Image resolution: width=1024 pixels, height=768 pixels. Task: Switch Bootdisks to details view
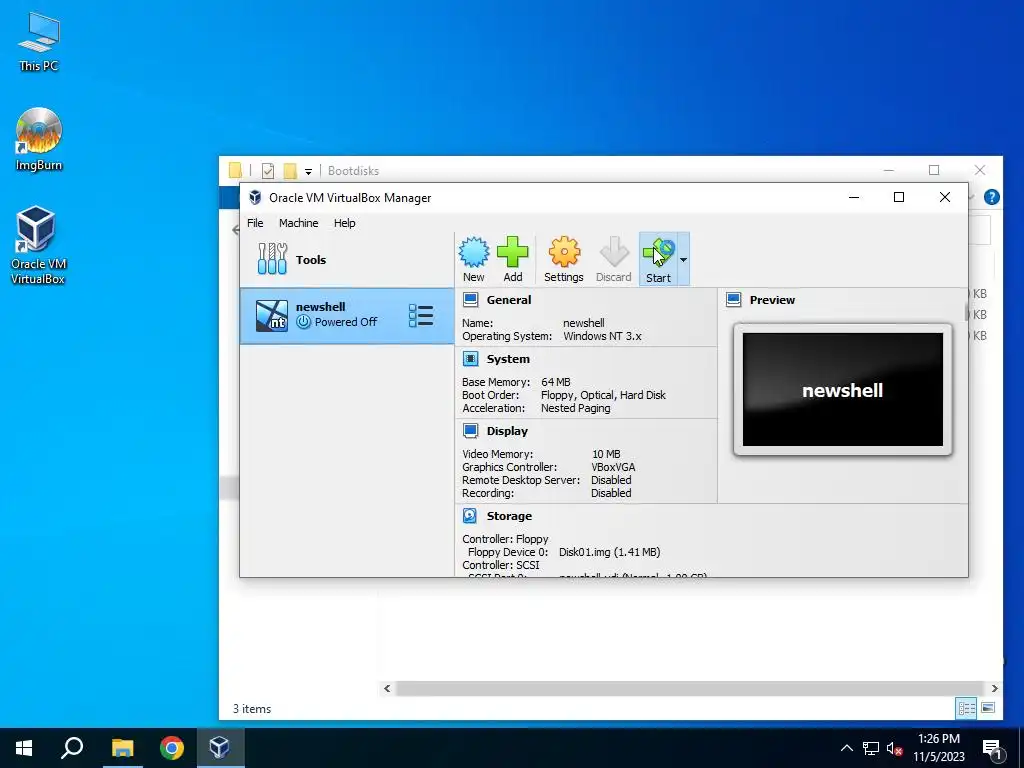[967, 708]
